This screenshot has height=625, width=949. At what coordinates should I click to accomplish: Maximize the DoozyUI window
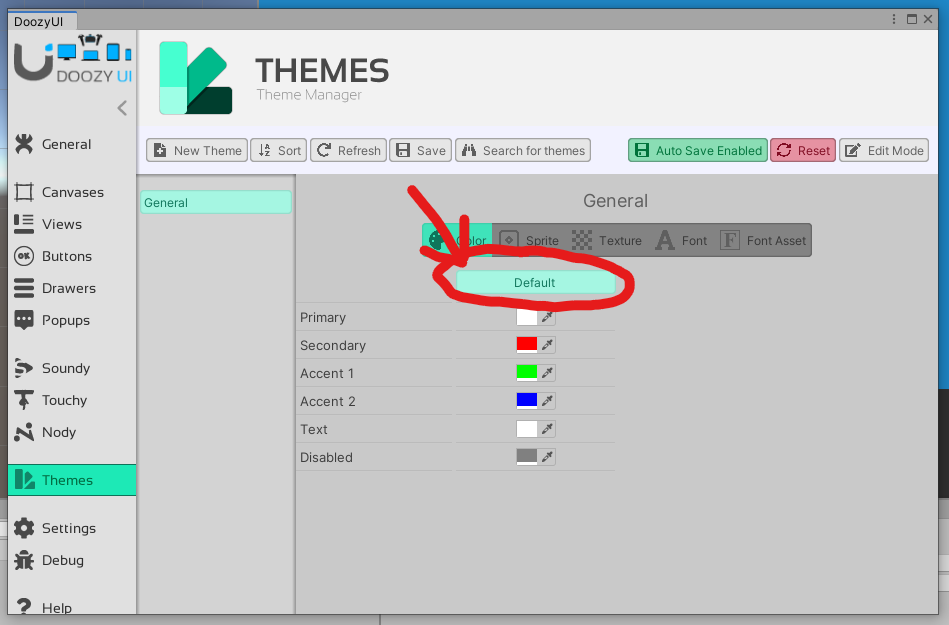point(911,19)
